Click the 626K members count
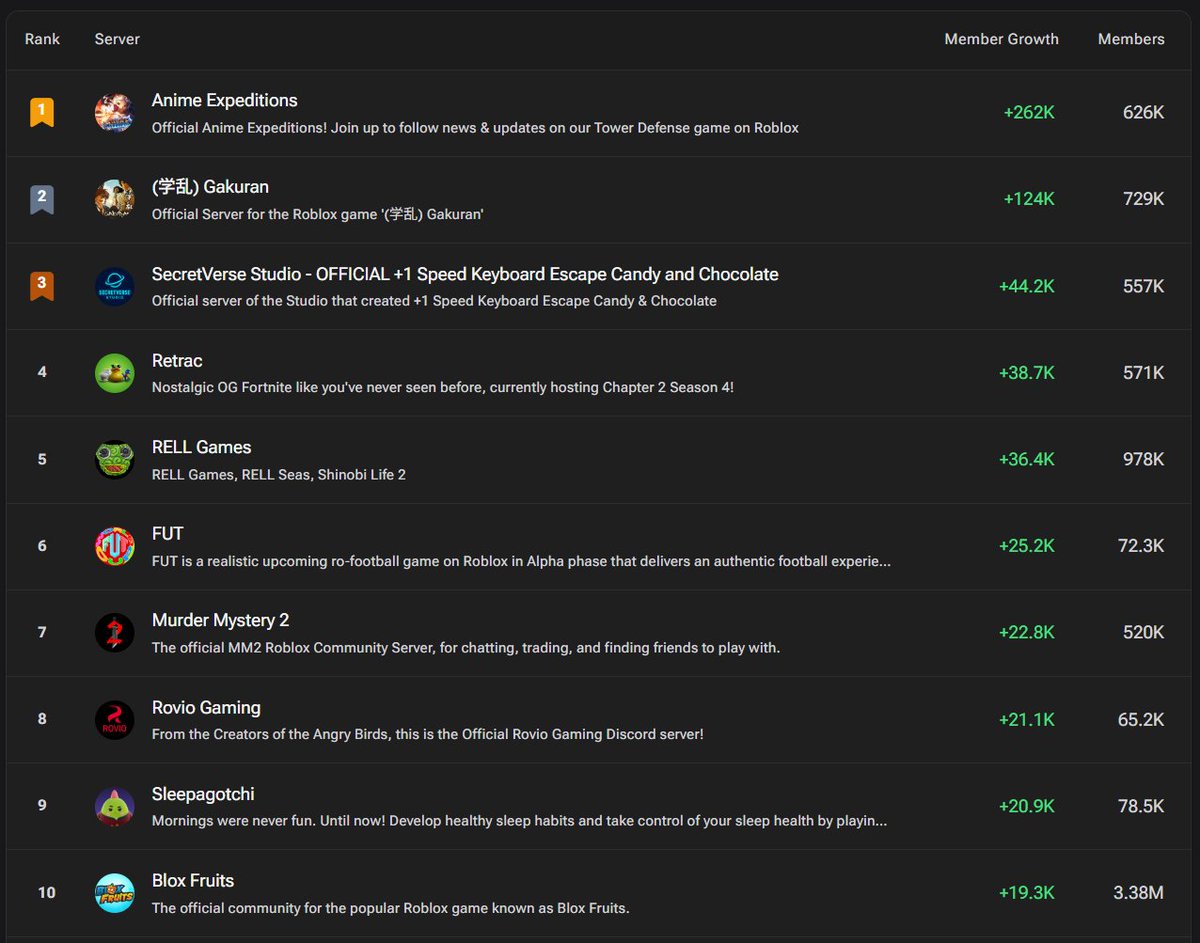 (x=1144, y=113)
